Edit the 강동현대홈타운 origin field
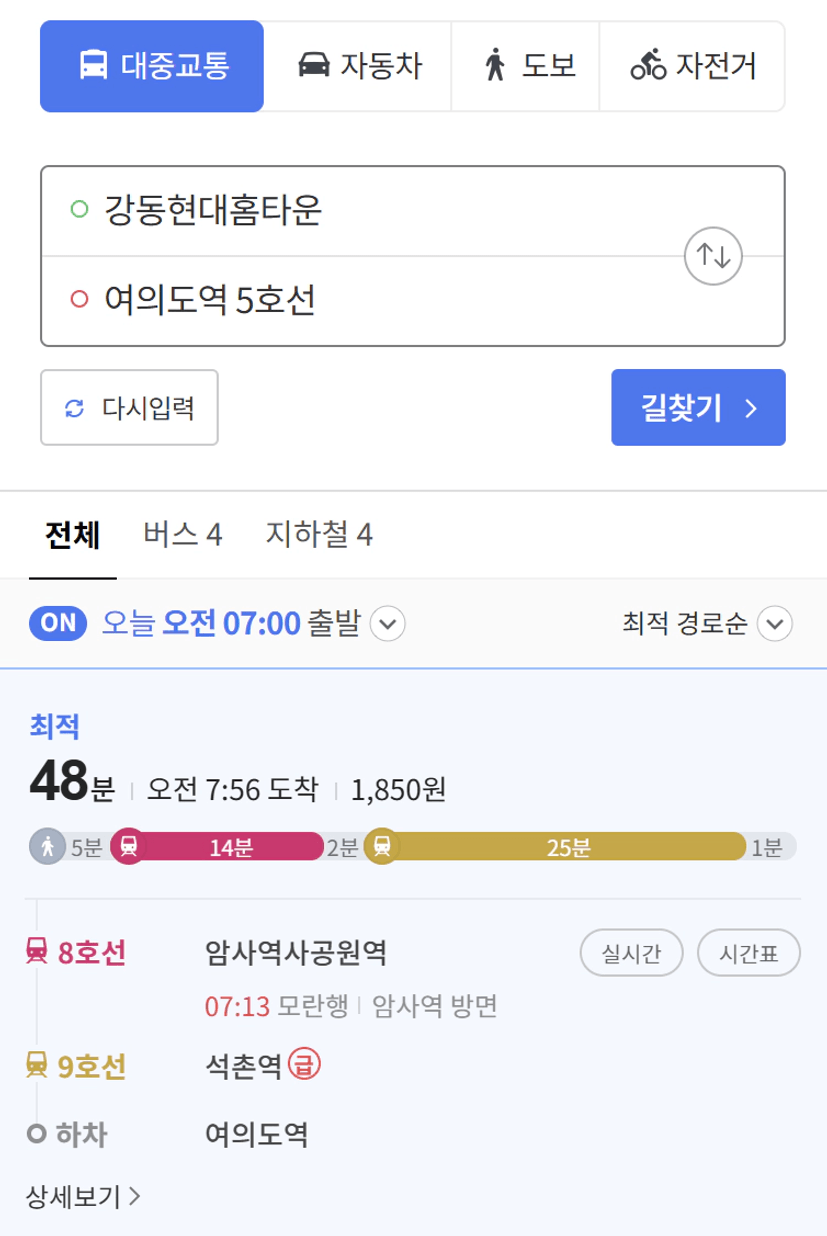 360,210
